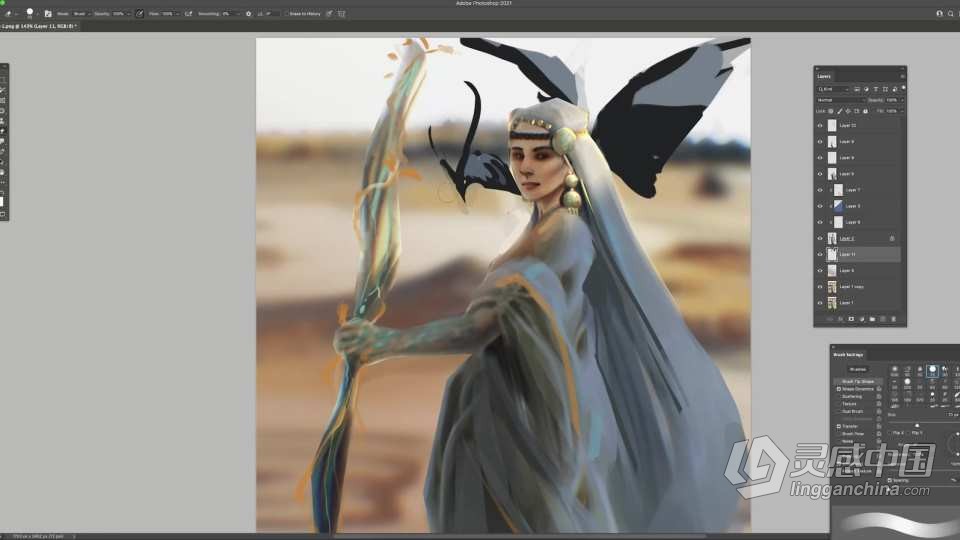Enable Flip Y checkbox

coord(910,433)
